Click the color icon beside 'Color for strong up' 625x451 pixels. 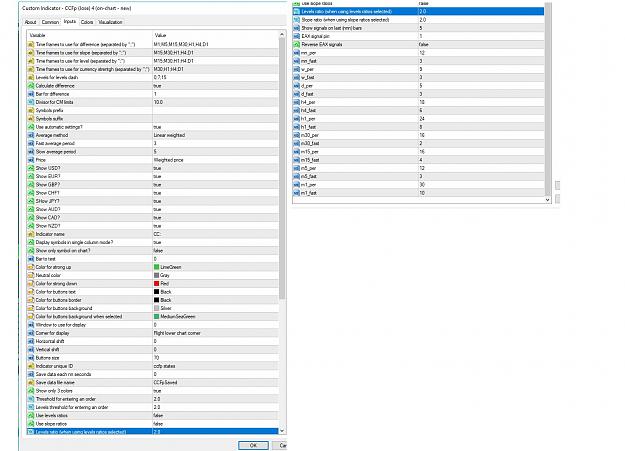[31, 267]
